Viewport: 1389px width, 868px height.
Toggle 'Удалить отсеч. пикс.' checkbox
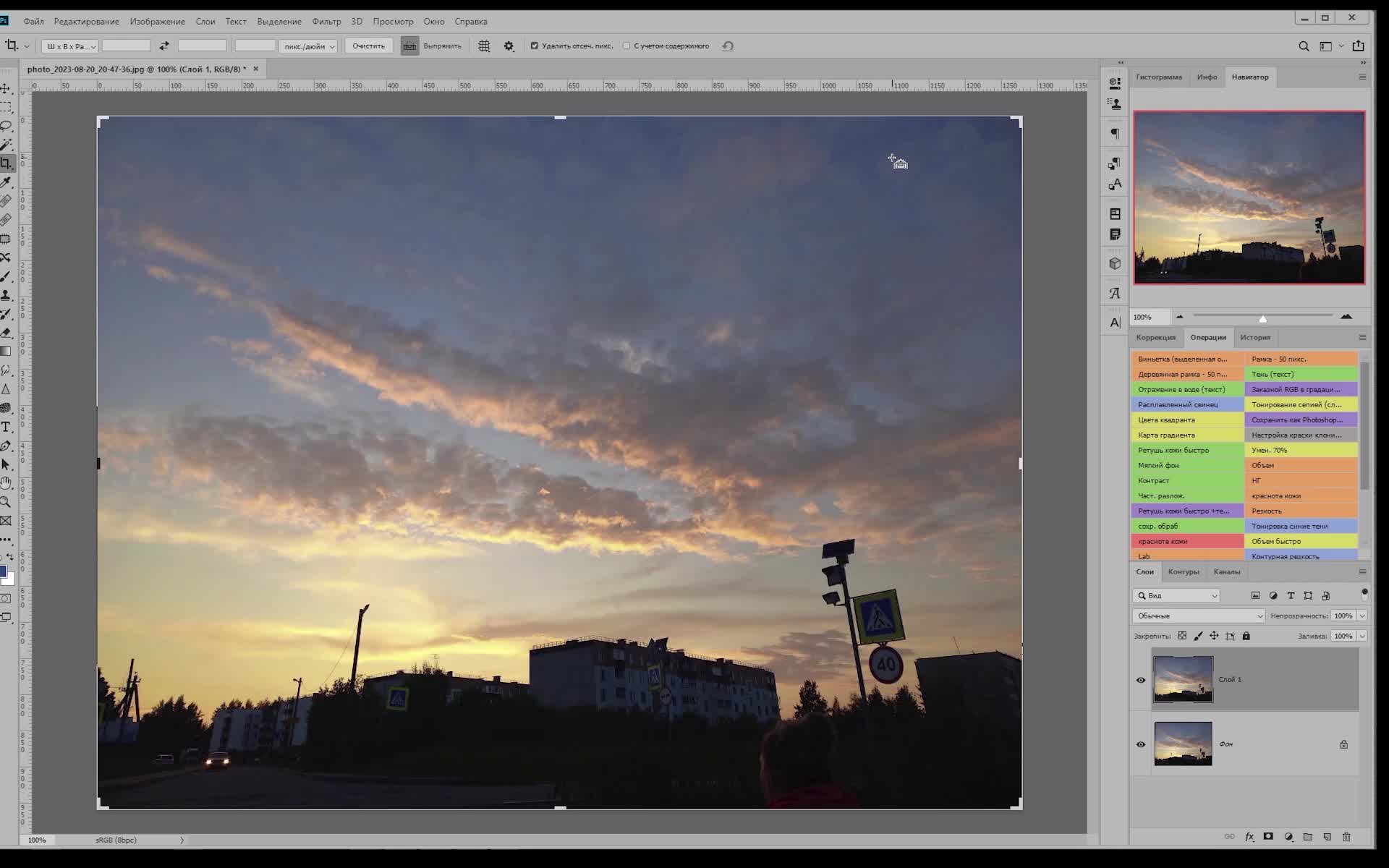coord(535,46)
